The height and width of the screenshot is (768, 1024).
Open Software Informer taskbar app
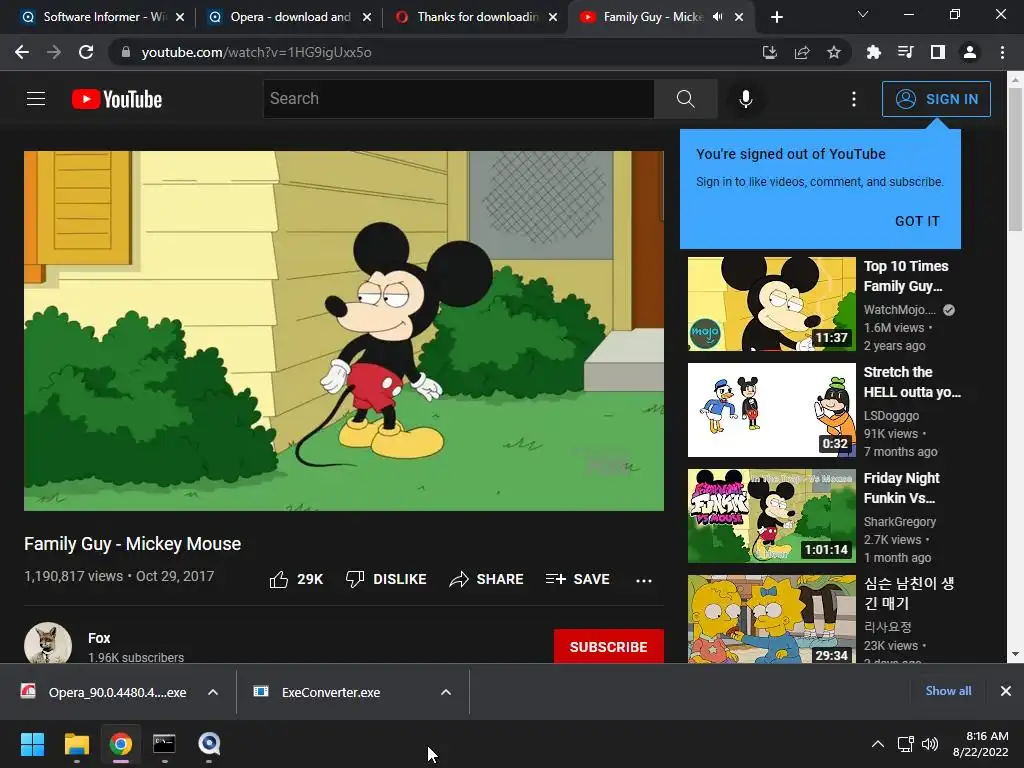tap(209, 744)
